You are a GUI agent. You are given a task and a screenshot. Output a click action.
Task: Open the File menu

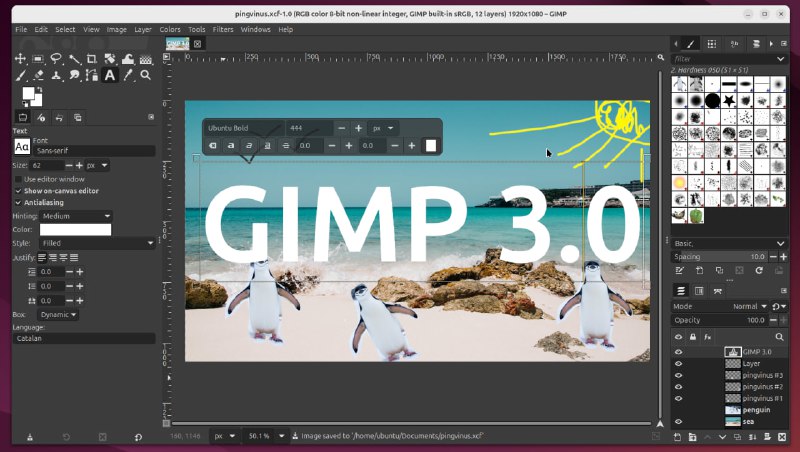click(x=21, y=30)
